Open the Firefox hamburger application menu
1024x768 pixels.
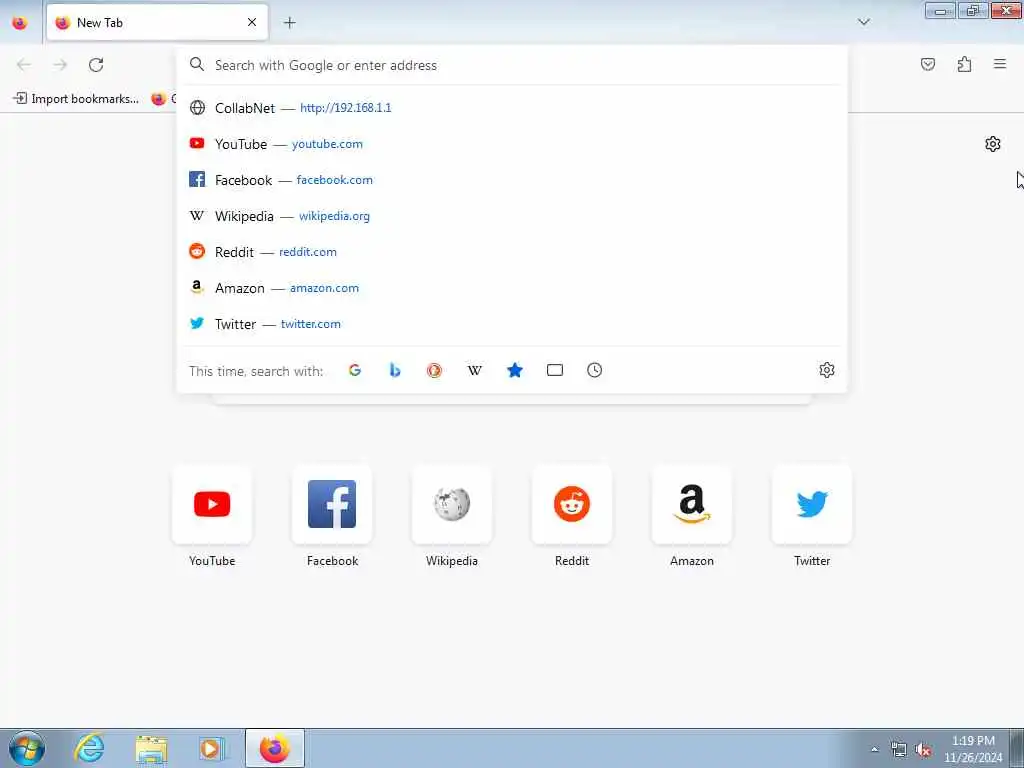(1000, 64)
